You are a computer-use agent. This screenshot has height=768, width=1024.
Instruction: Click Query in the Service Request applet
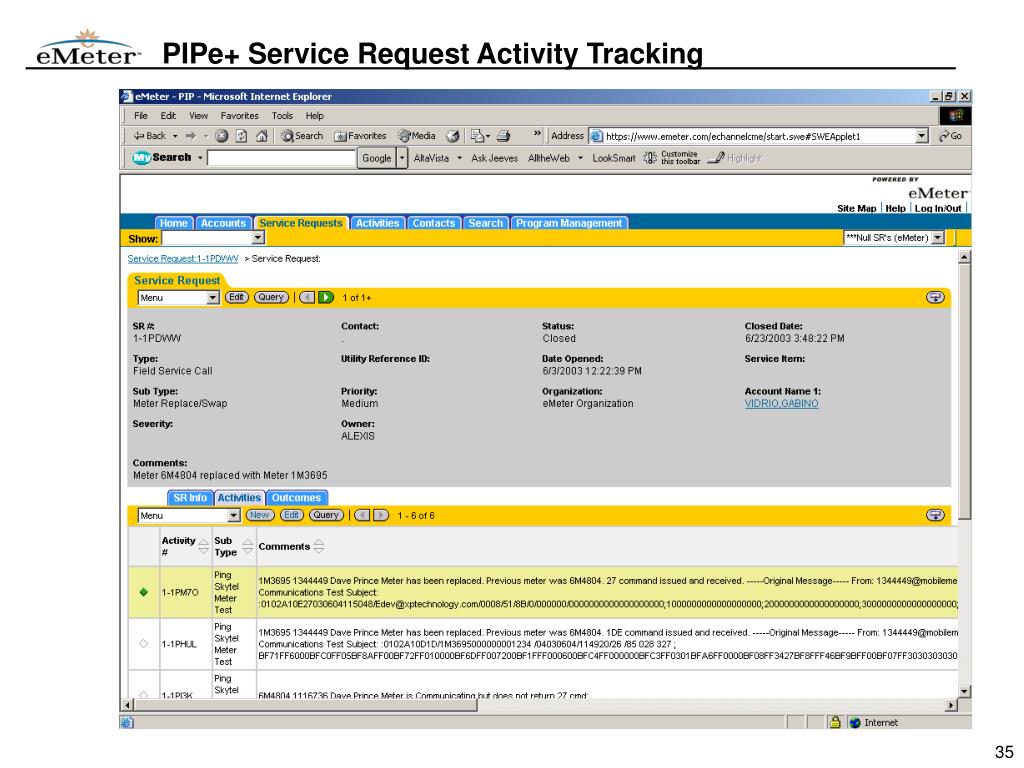pyautogui.click(x=271, y=297)
